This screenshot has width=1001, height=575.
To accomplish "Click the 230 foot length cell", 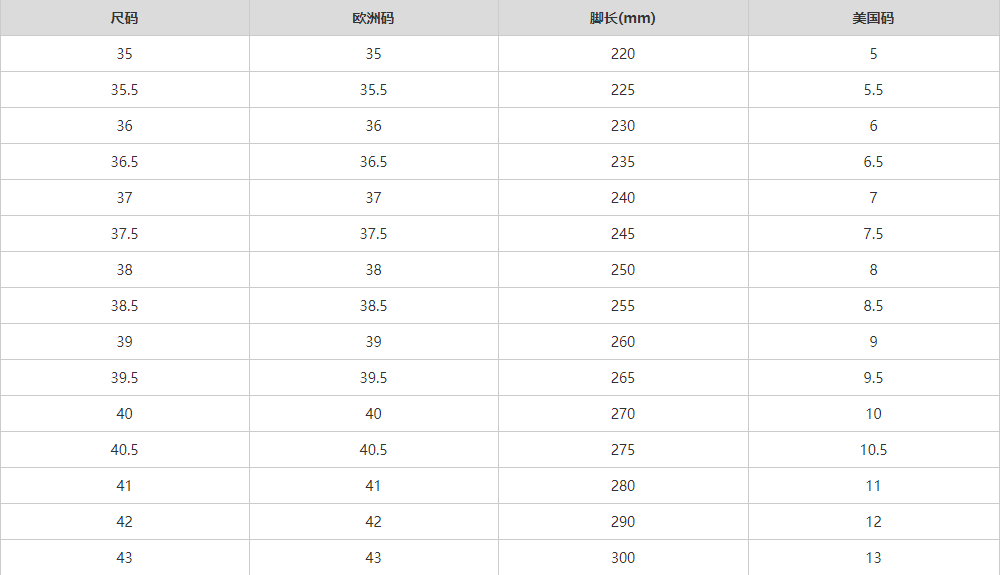I will tap(622, 126).
